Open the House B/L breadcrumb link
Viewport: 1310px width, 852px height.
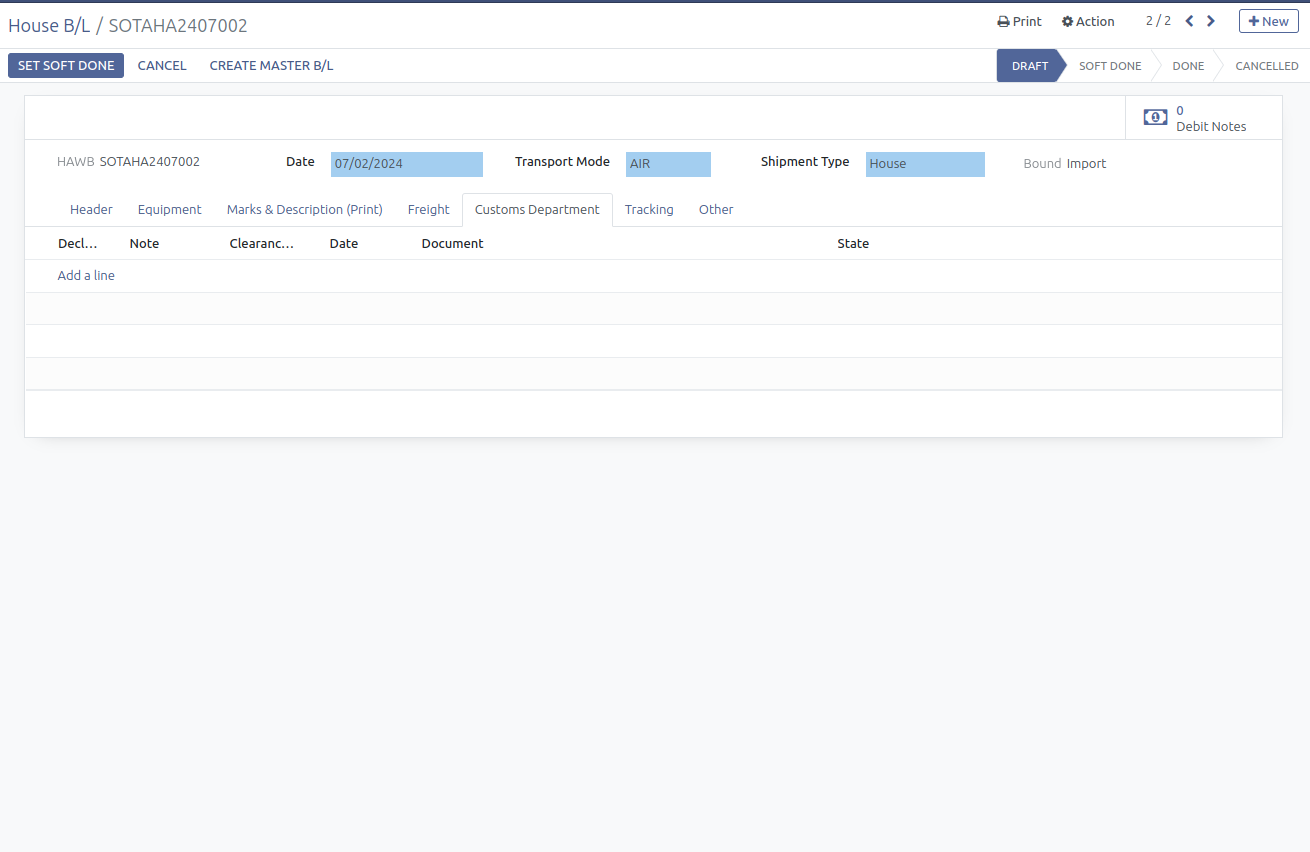pos(49,26)
